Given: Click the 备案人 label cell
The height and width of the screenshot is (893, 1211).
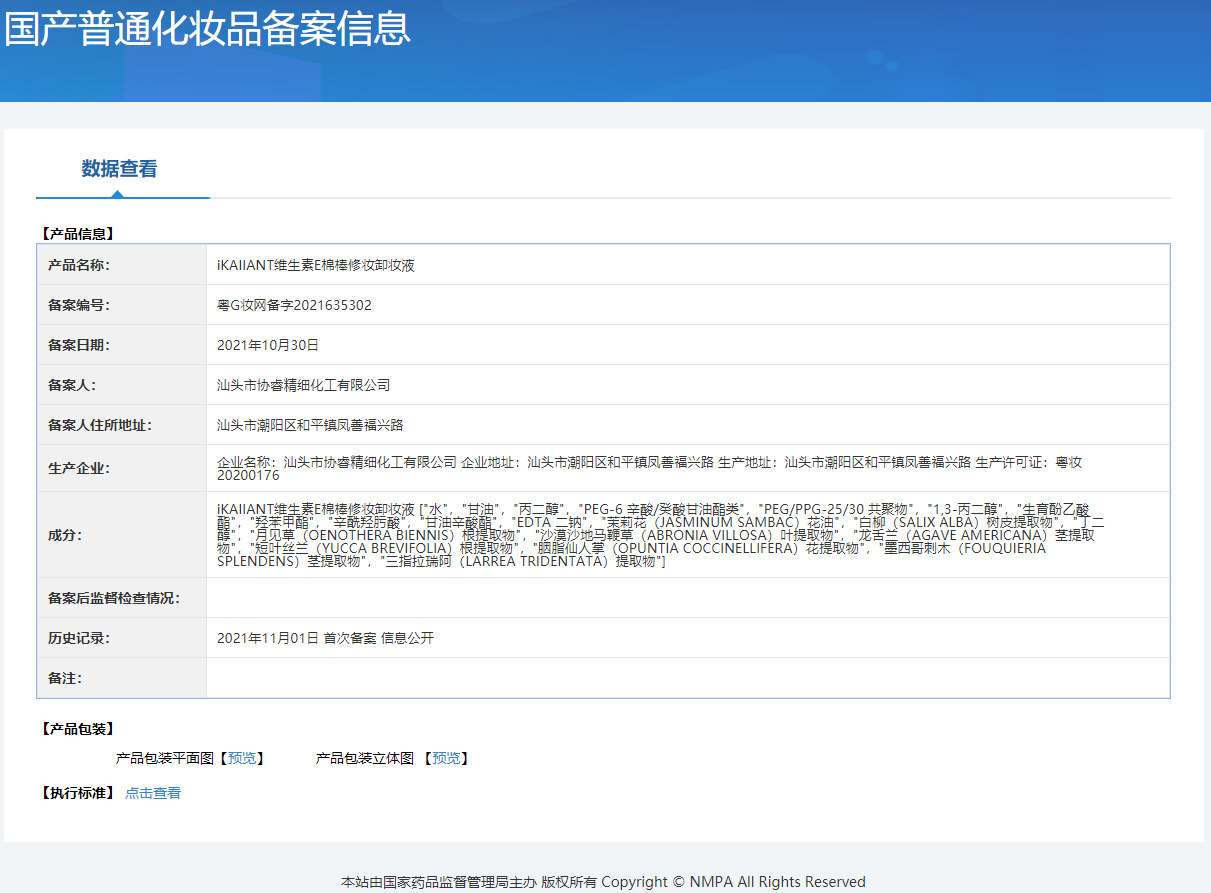Looking at the screenshot, I should [122, 385].
